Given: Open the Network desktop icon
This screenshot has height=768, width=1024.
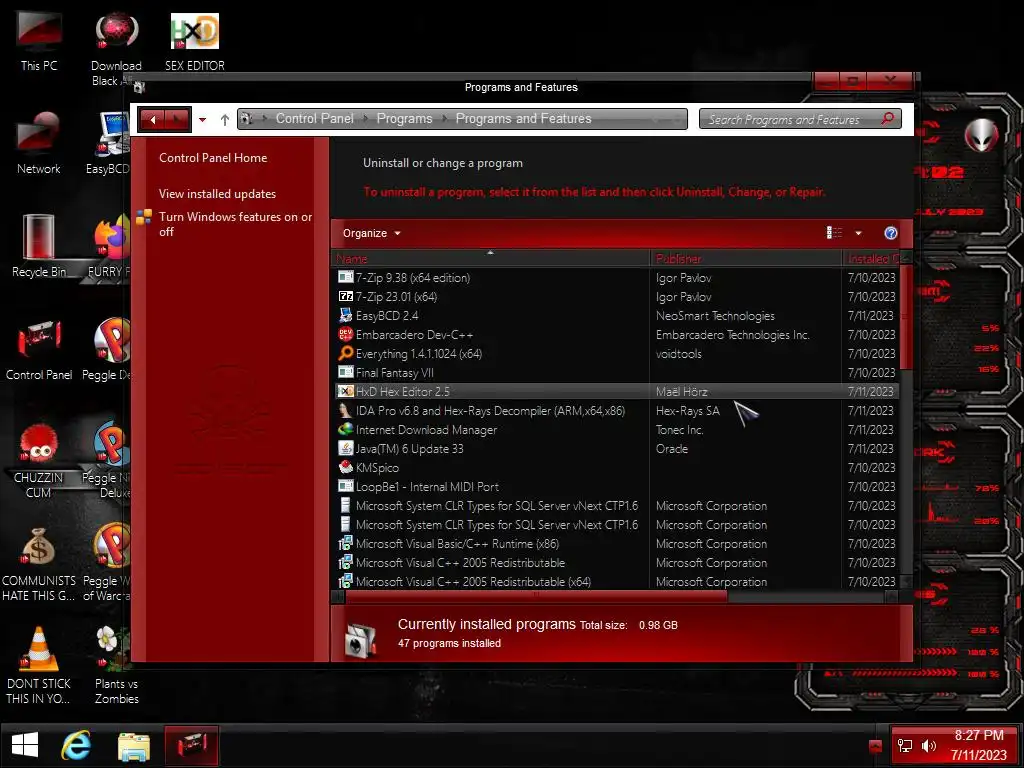Looking at the screenshot, I should pos(39,144).
